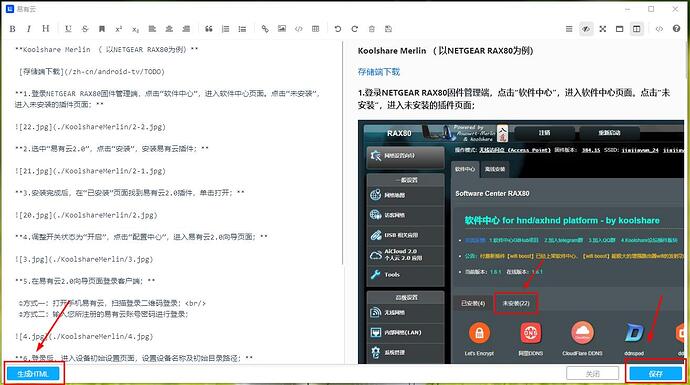Apply strikethrough formatting
690x385 pixels.
coord(84,29)
